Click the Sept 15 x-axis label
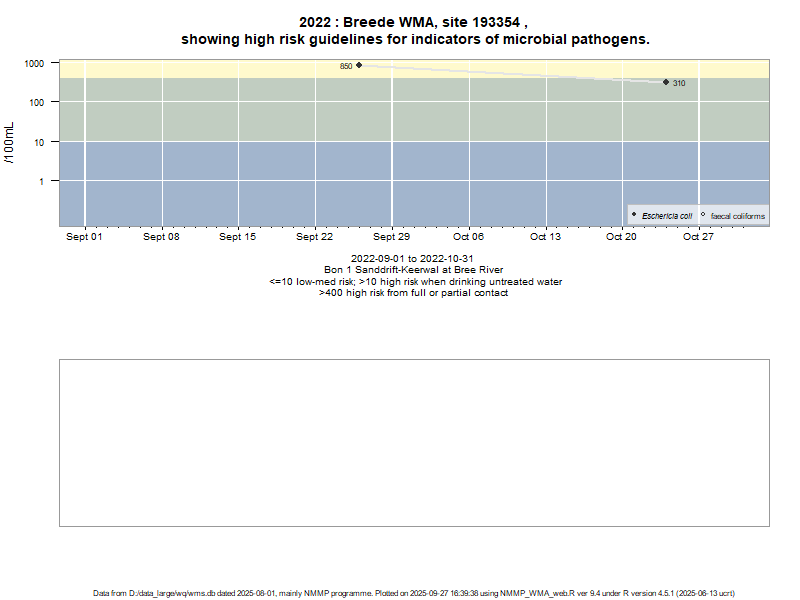The image size is (800, 600). pyautogui.click(x=238, y=237)
